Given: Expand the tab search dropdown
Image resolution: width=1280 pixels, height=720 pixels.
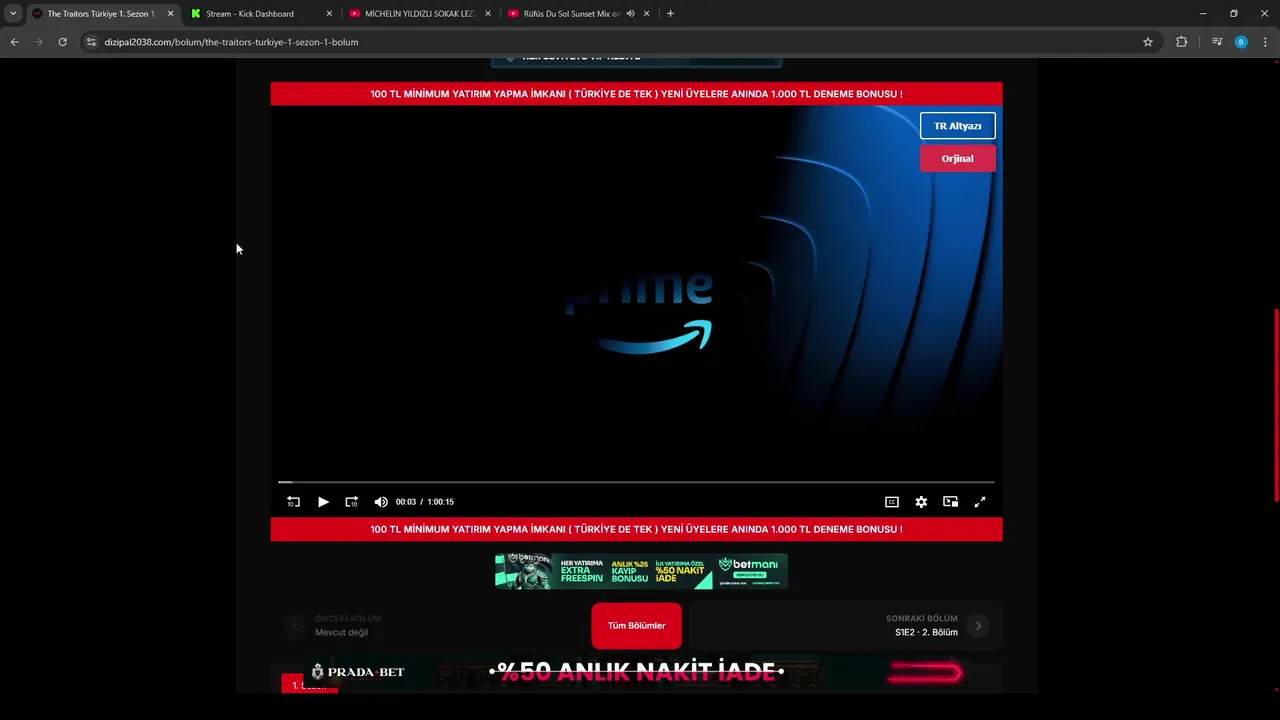Looking at the screenshot, I should [x=13, y=14].
